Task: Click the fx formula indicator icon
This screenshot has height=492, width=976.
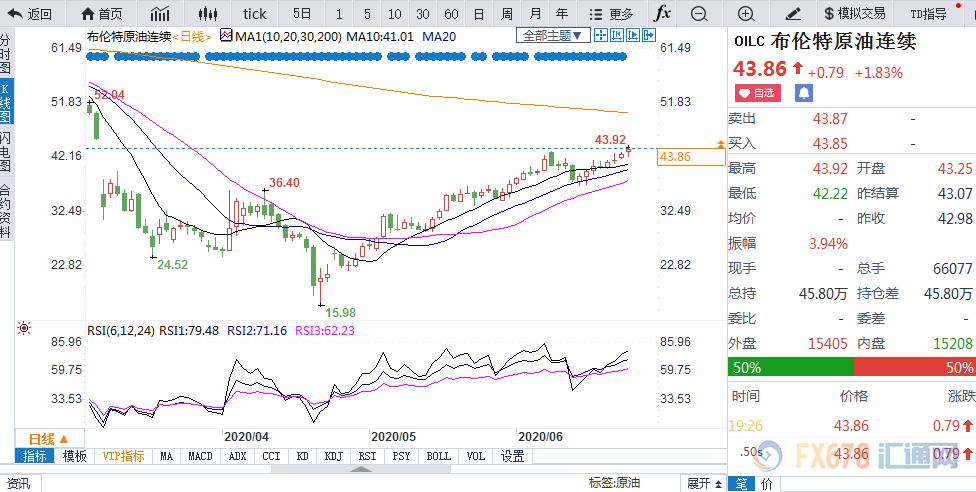Action: pyautogui.click(x=662, y=13)
